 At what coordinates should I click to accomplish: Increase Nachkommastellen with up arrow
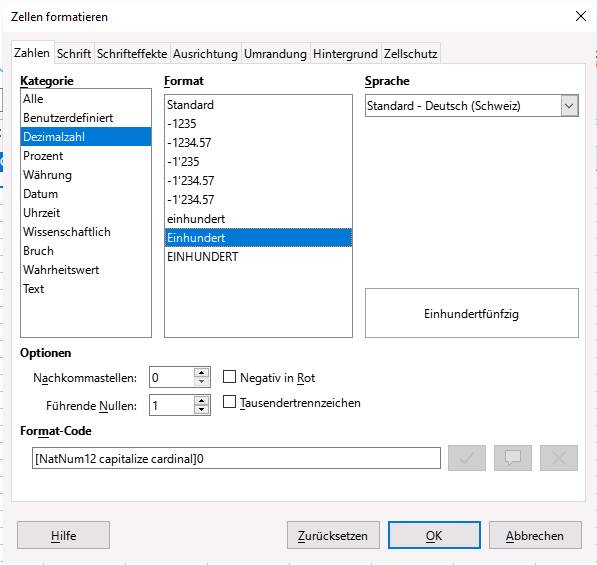coord(201,372)
